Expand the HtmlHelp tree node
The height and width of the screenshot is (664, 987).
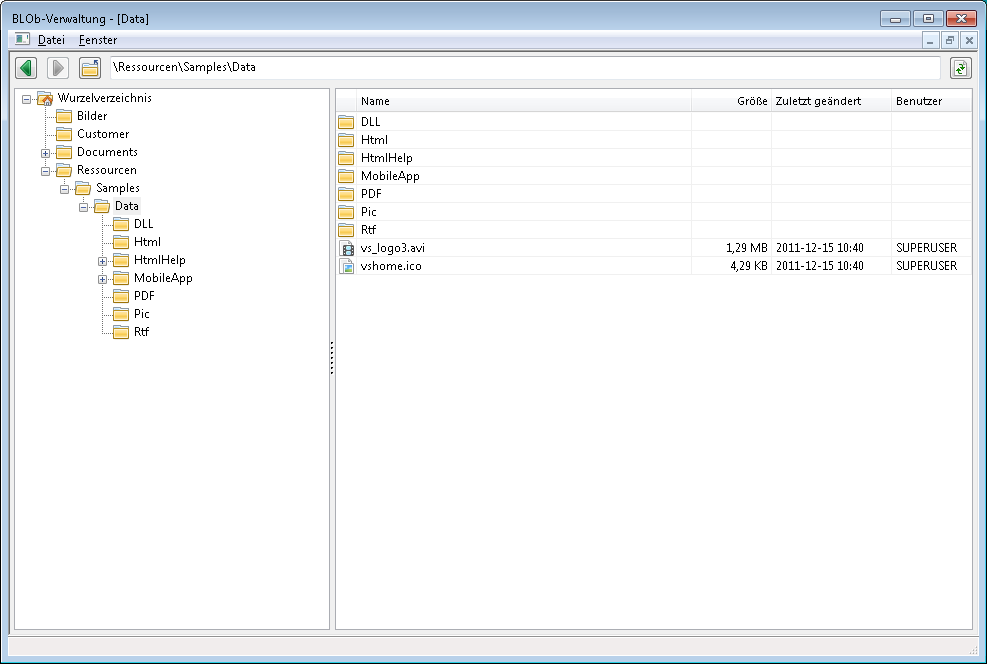(103, 261)
